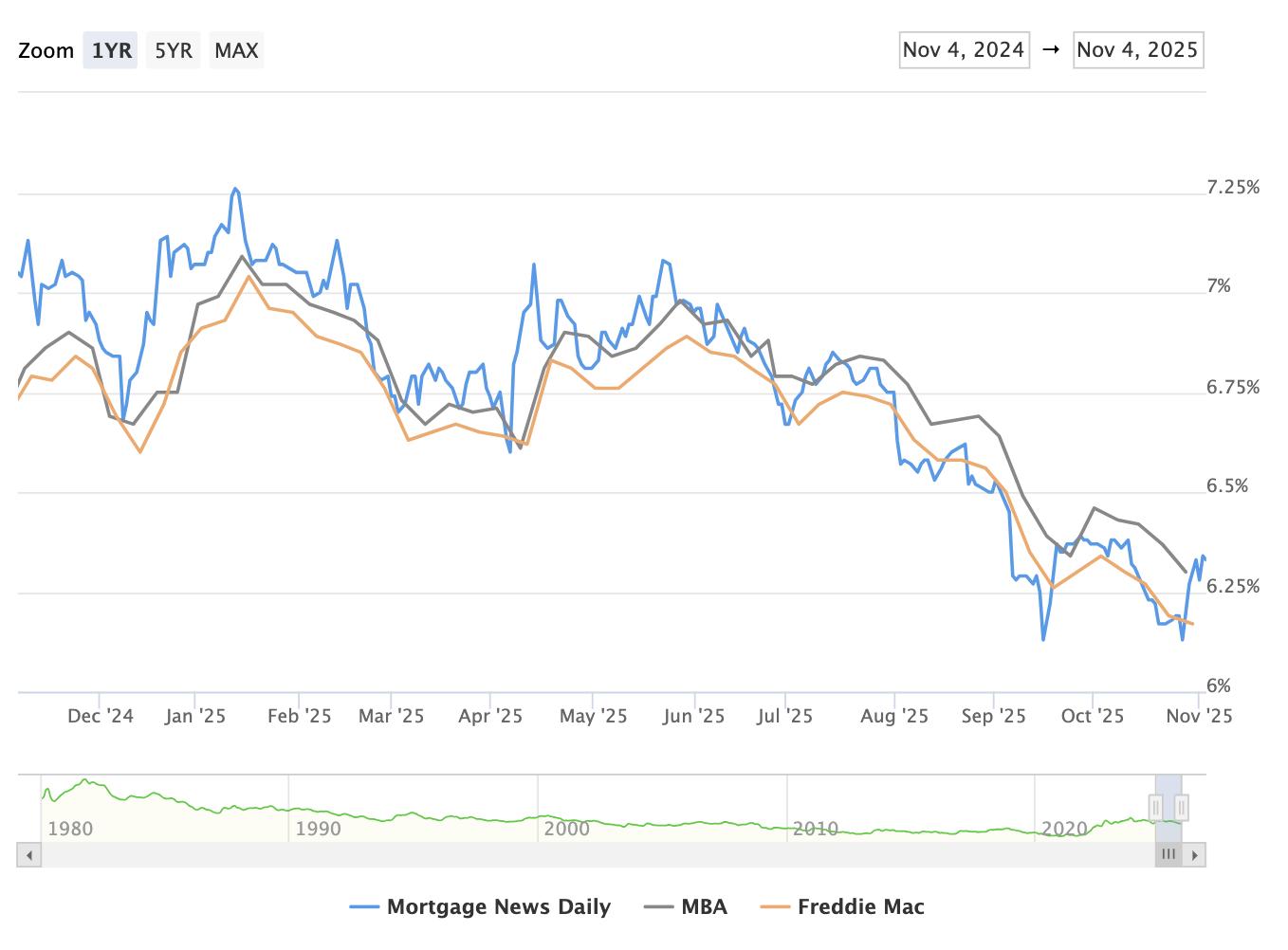Click the gray MBA legend line marker
The image size is (1288, 950).
click(658, 907)
